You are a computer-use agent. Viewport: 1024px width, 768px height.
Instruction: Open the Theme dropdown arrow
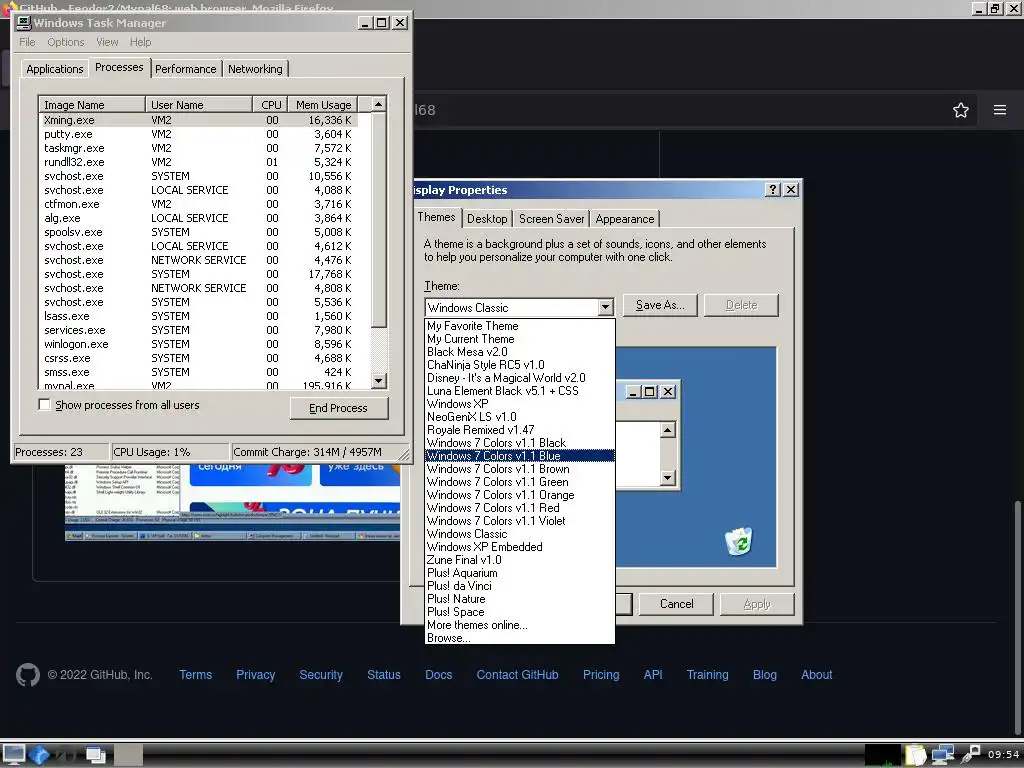[x=605, y=307]
